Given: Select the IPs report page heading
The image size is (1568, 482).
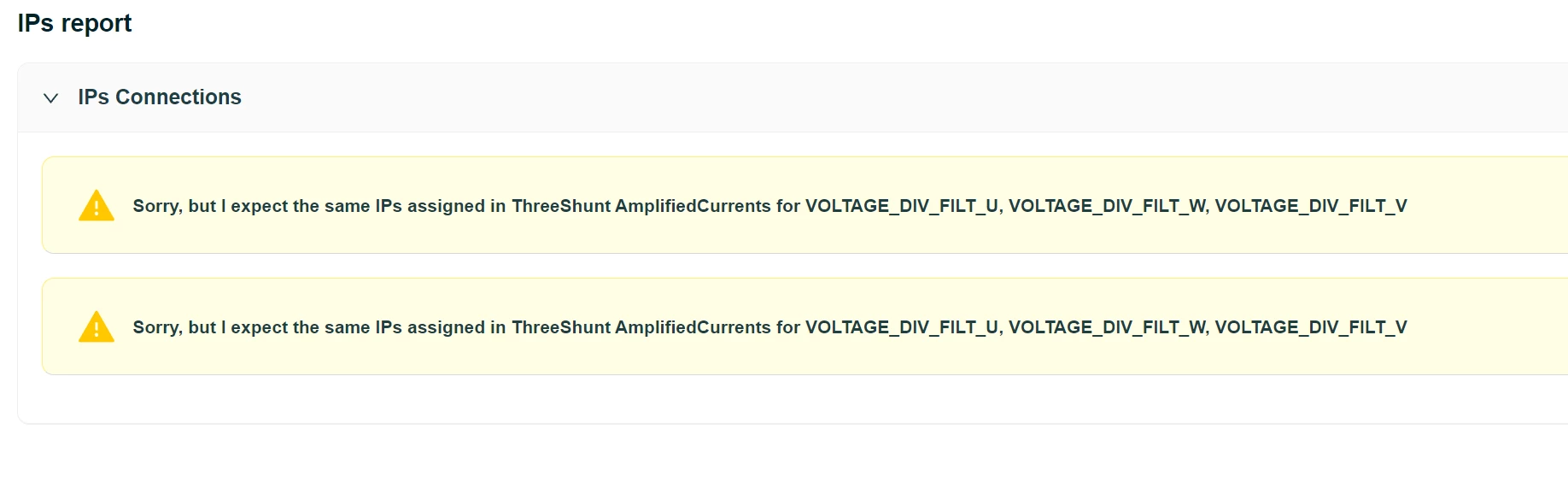Looking at the screenshot, I should point(74,23).
